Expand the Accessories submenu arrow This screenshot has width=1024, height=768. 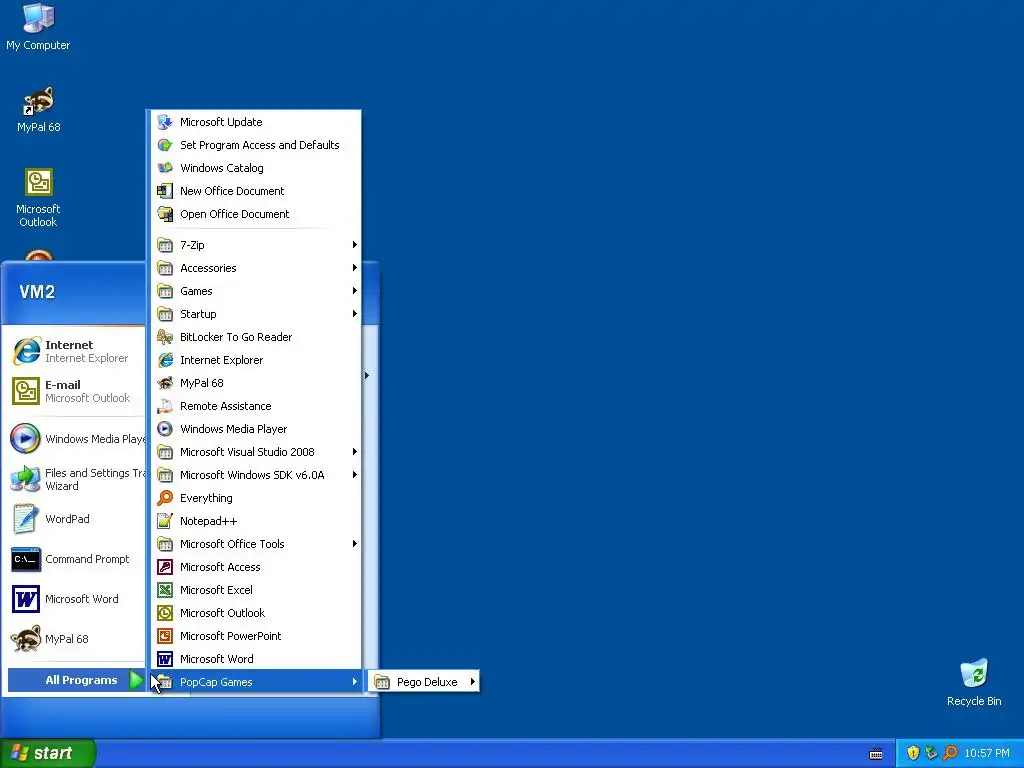(355, 268)
